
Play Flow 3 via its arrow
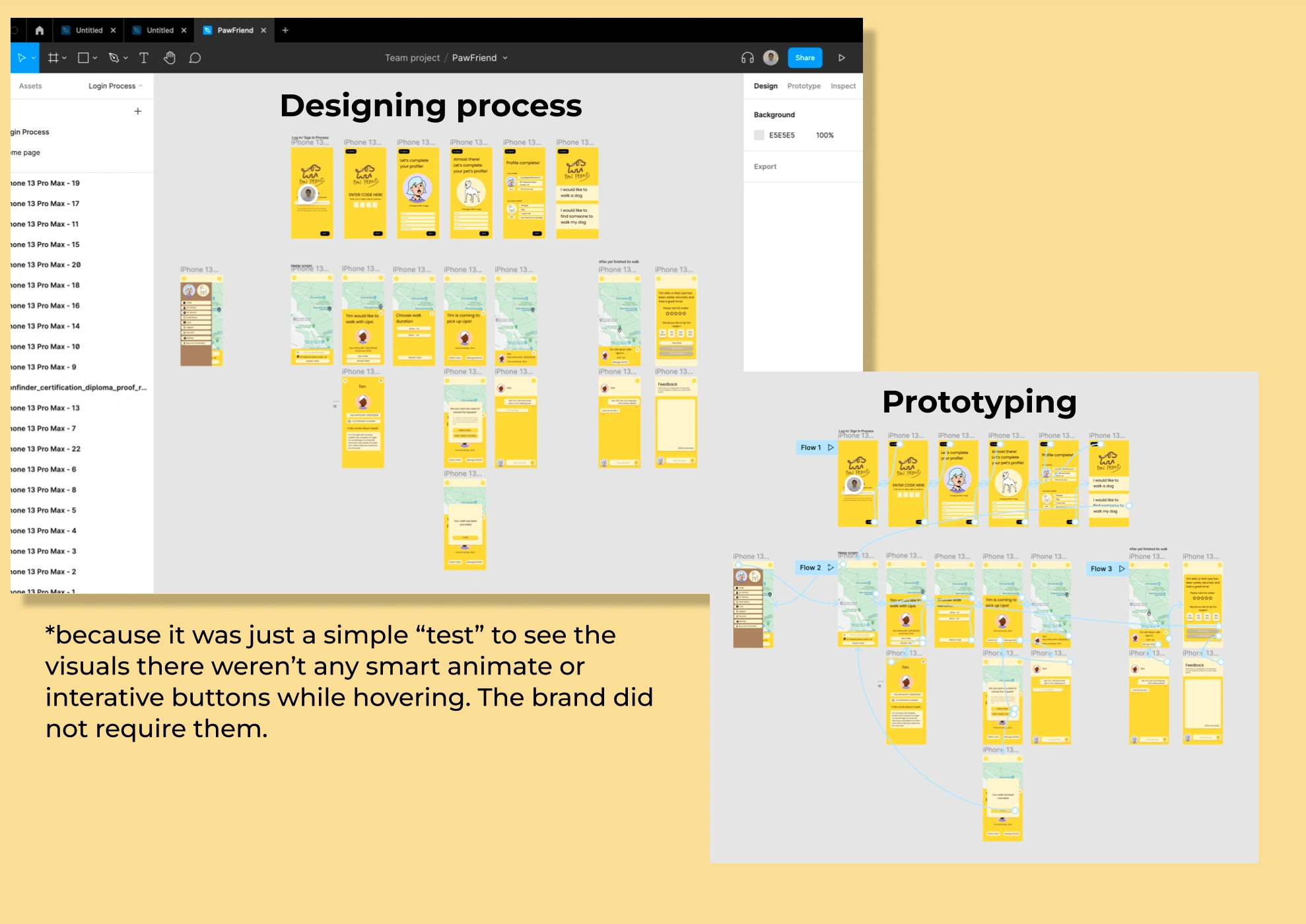click(1121, 569)
